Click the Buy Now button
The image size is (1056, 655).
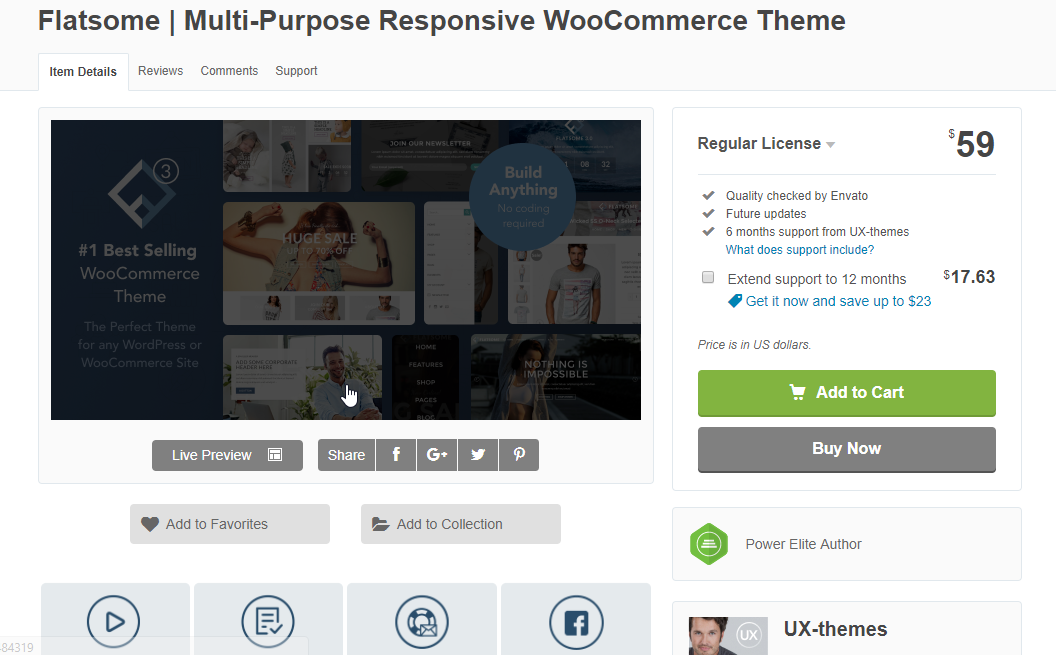pos(847,449)
